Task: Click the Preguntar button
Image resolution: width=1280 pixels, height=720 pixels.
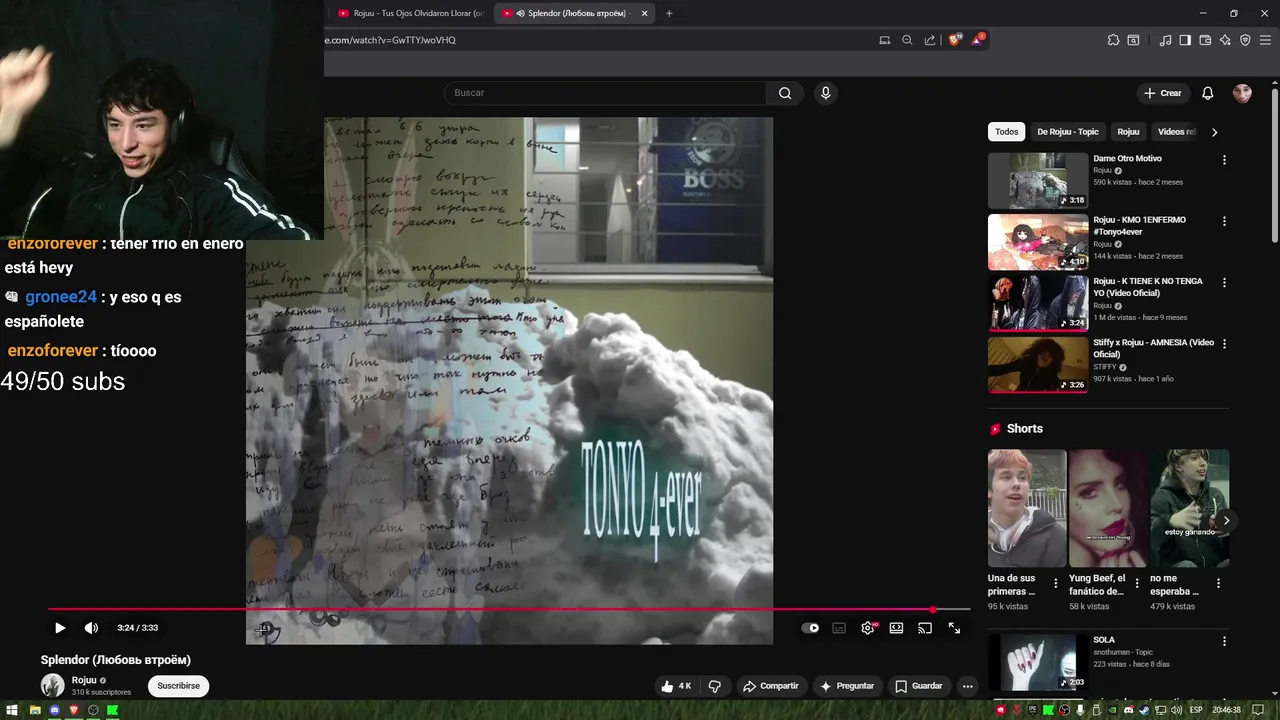Action: coord(847,686)
